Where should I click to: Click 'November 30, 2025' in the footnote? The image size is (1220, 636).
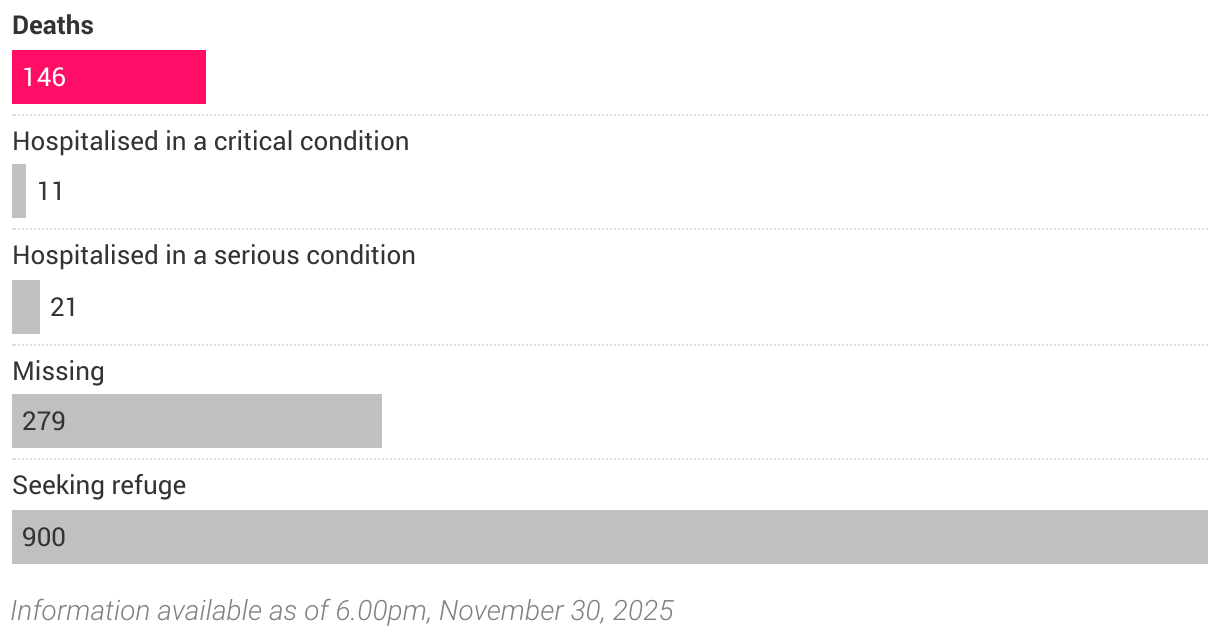[x=556, y=610]
